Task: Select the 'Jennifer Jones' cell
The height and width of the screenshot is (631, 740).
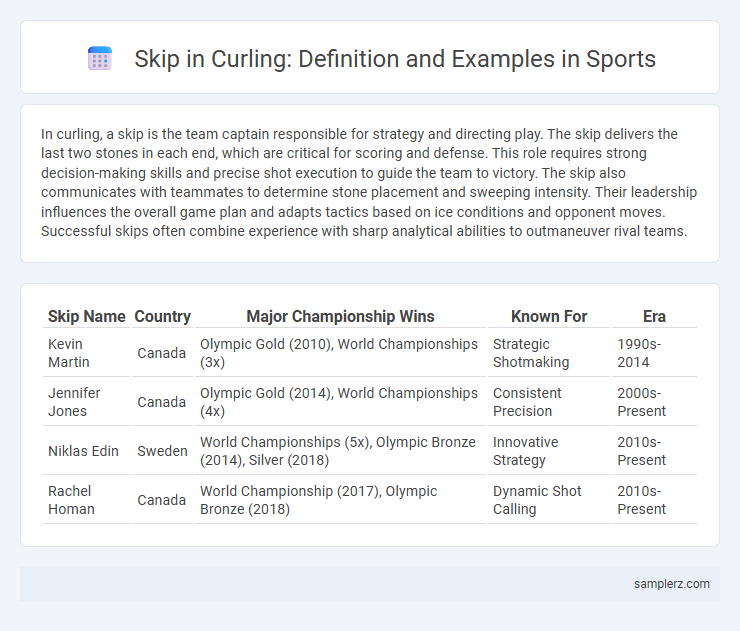Action: pyautogui.click(x=86, y=402)
